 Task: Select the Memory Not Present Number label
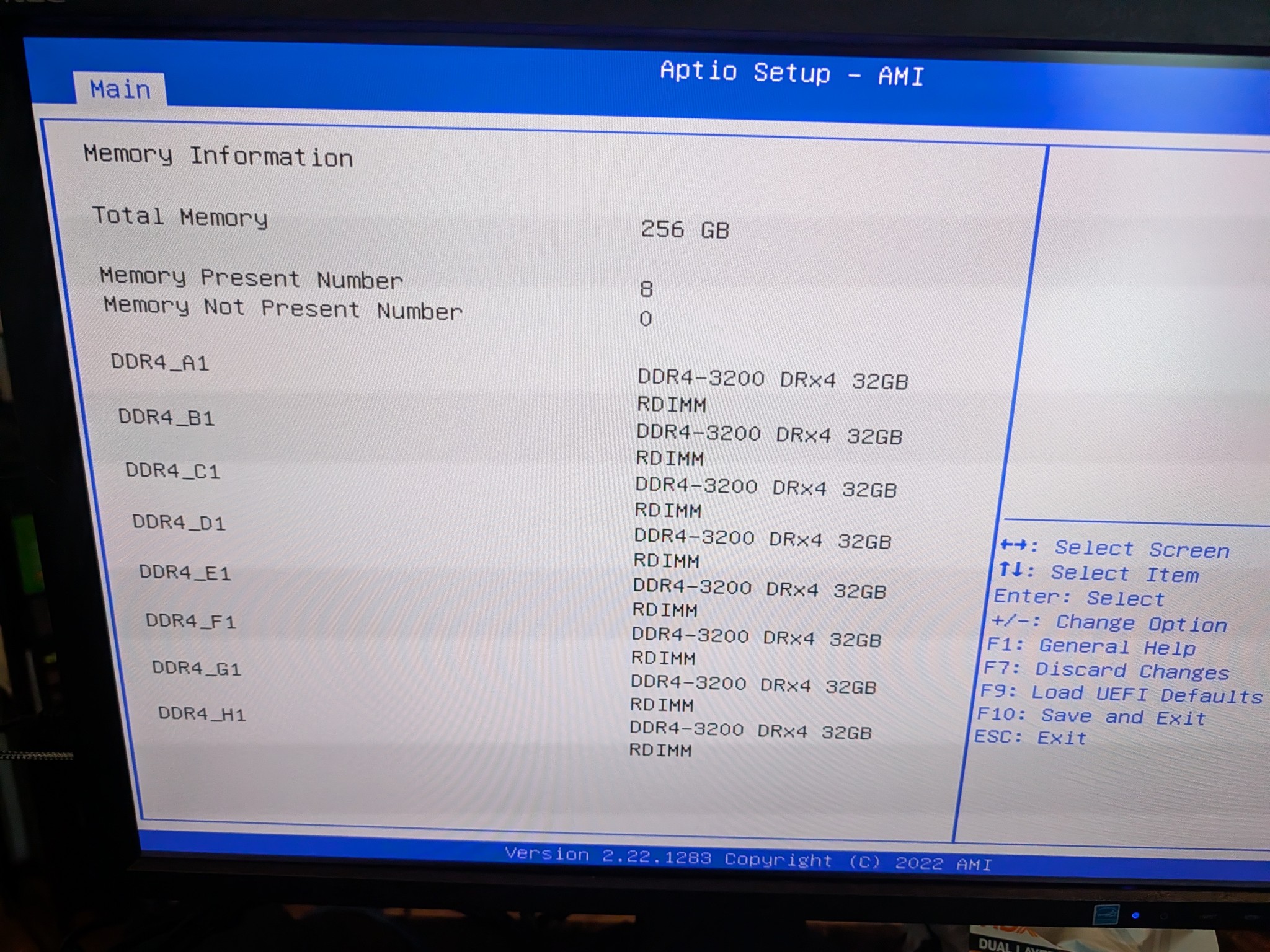[x=283, y=308]
